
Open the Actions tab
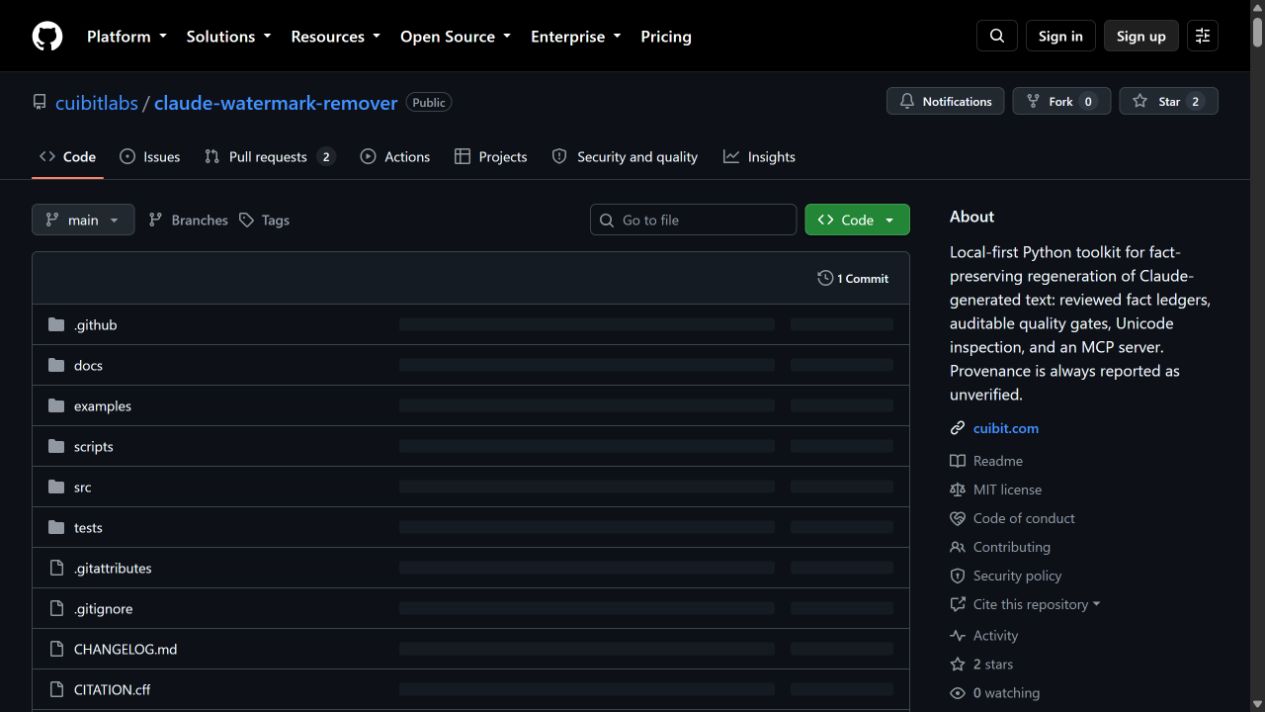[x=395, y=157]
